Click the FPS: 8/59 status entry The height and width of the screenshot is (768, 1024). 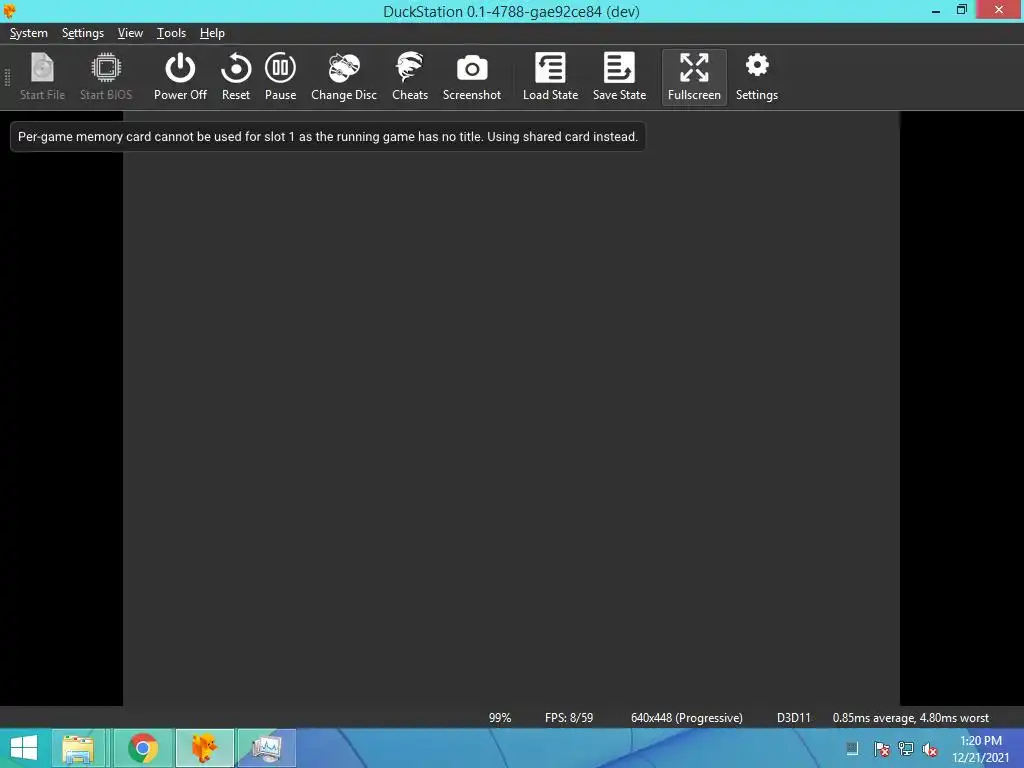pyautogui.click(x=569, y=718)
